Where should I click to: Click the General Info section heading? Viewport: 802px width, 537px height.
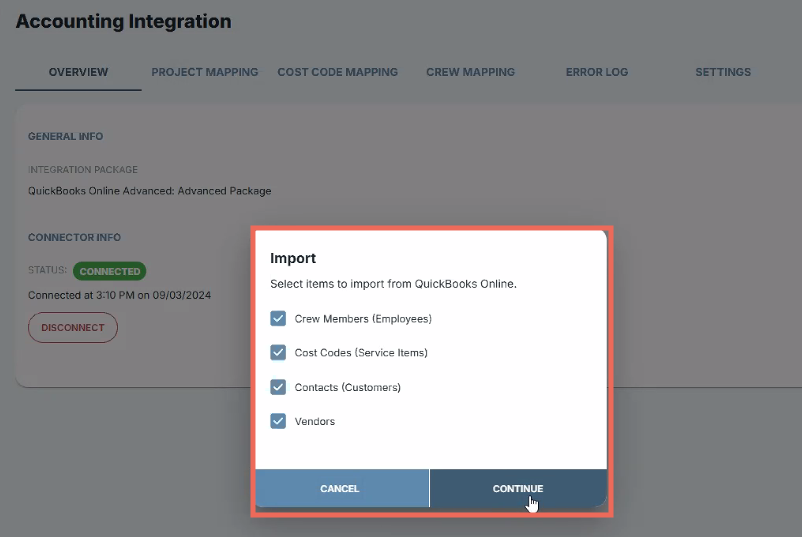pyautogui.click(x=65, y=137)
